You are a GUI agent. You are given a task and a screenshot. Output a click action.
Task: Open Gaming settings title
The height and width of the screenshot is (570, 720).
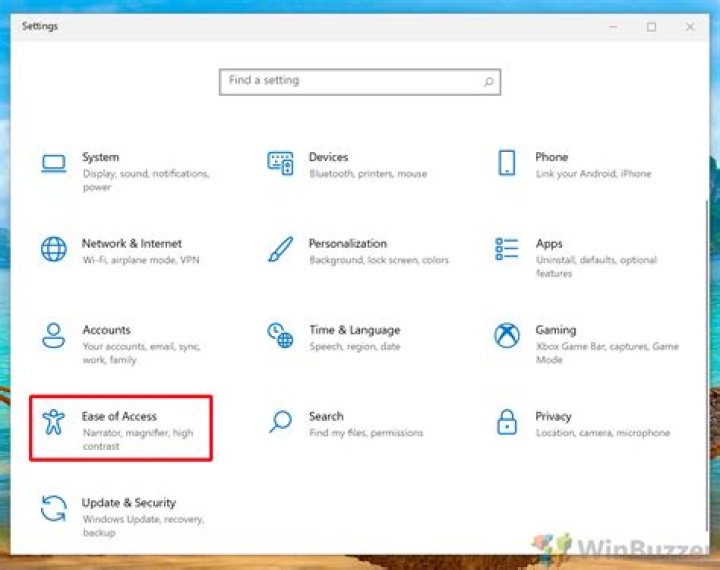click(x=556, y=330)
